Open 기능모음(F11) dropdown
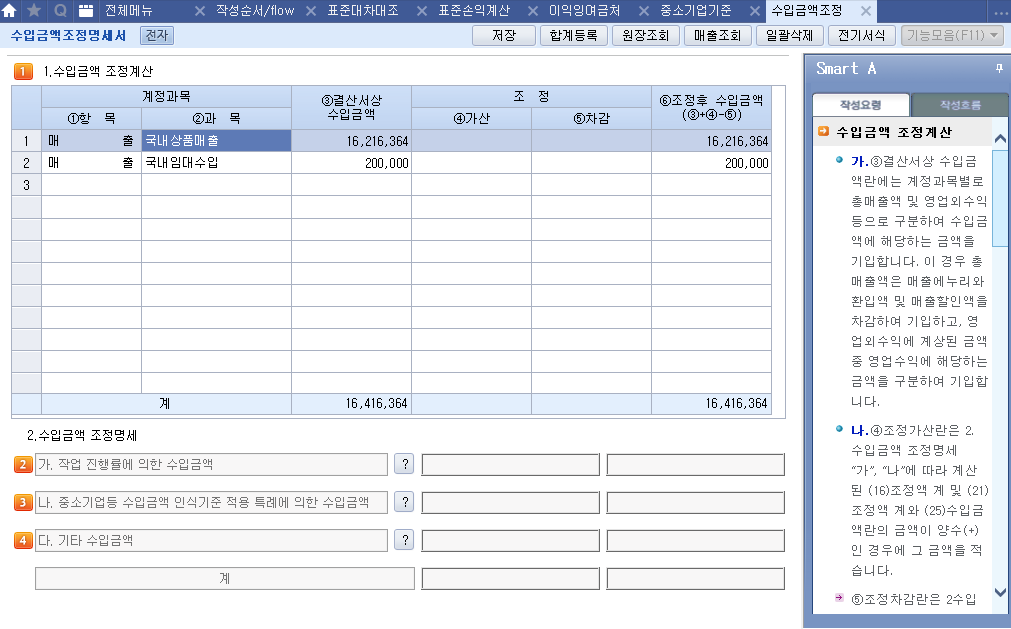This screenshot has width=1011, height=629. point(952,35)
